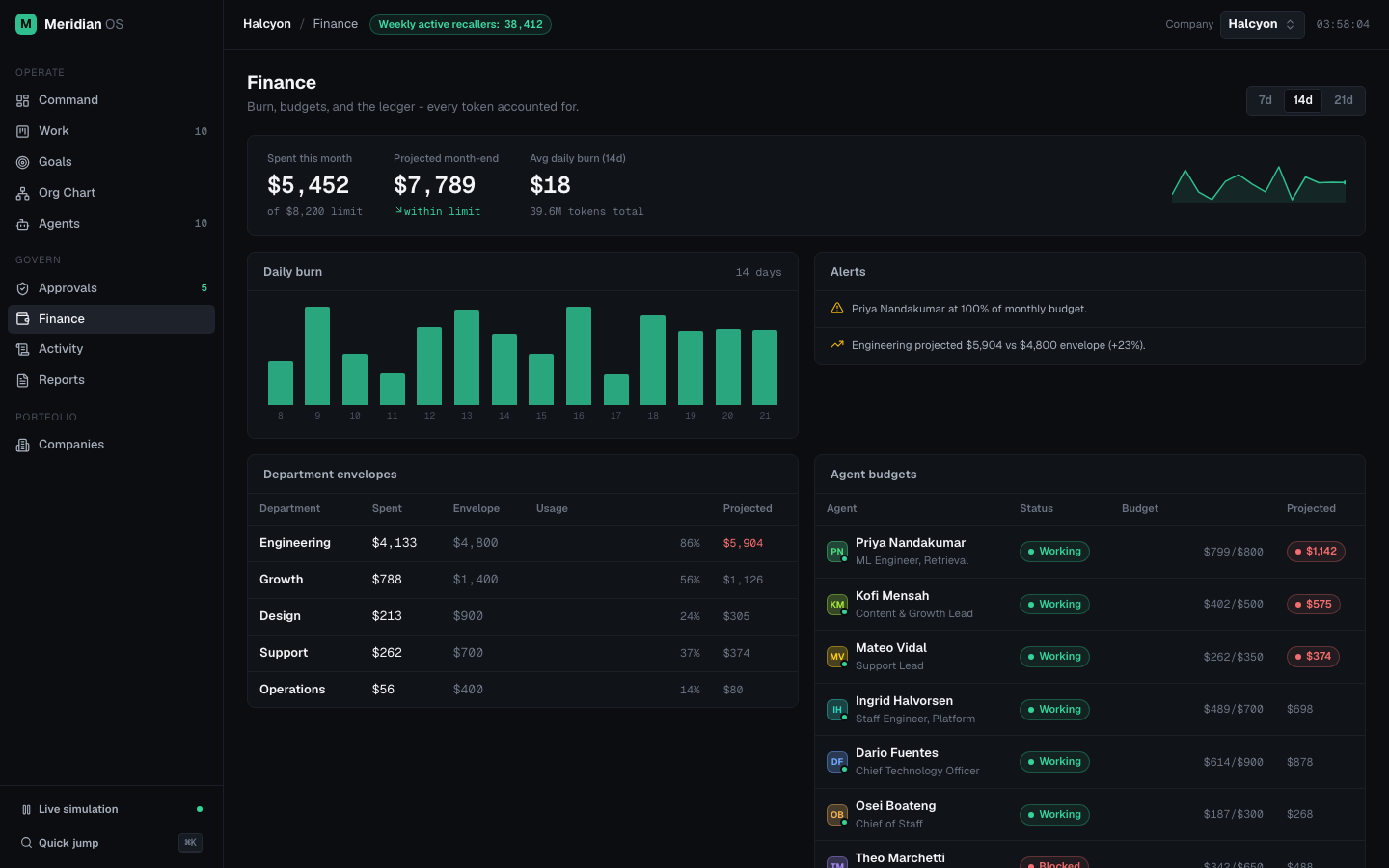Screen dimensions: 1389x868
Task: Click the Companies building icon
Action: click(x=22, y=445)
